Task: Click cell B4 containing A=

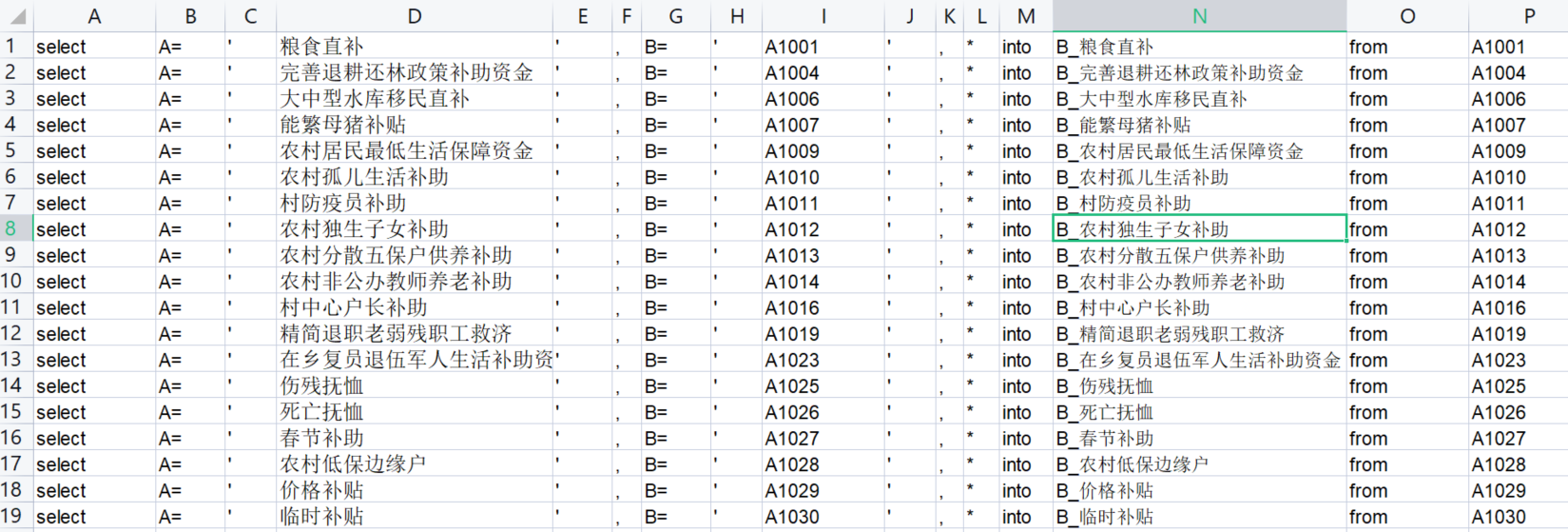Action: 190,125
